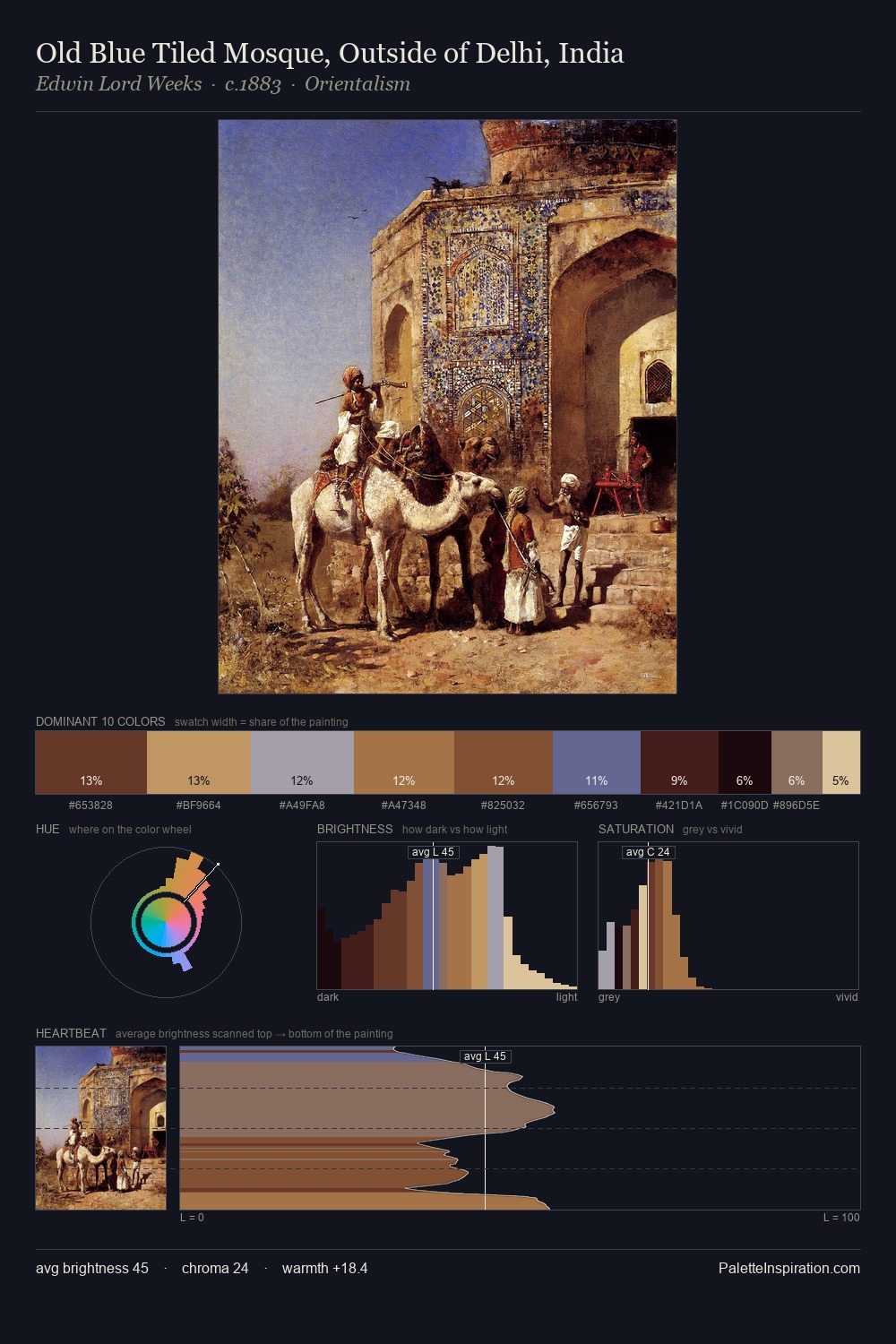Click the footer stat avg brightness 45
This screenshot has width=896, height=1344.
92,1269
